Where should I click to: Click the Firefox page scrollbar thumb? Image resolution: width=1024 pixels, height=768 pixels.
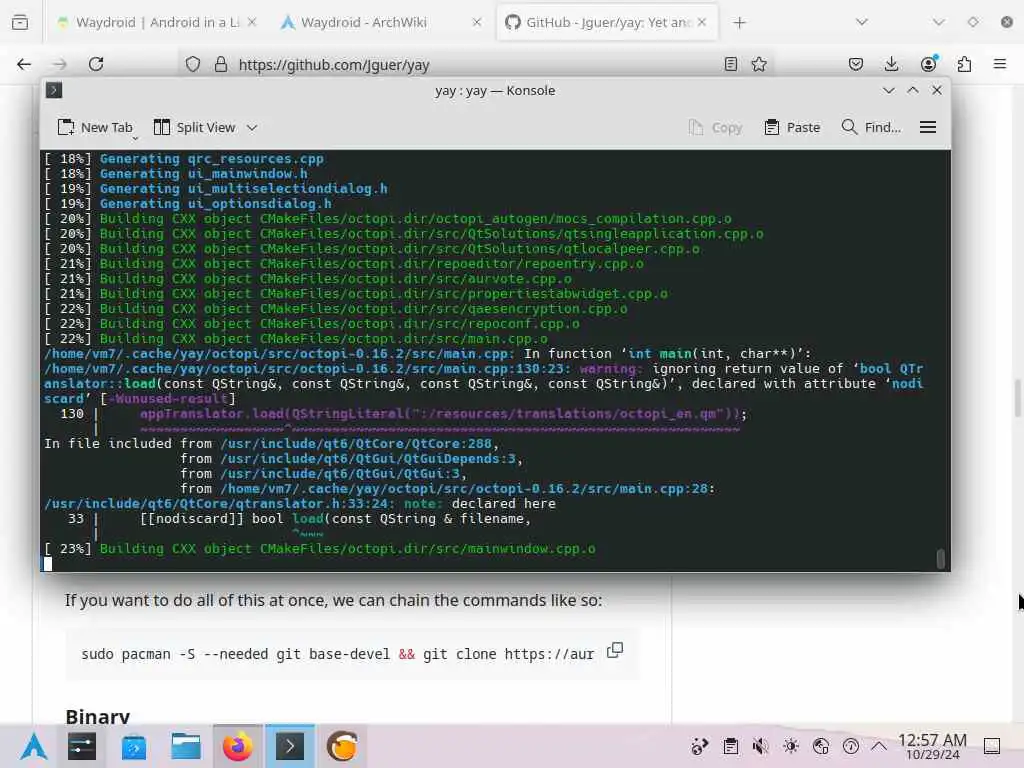pos(1018,398)
